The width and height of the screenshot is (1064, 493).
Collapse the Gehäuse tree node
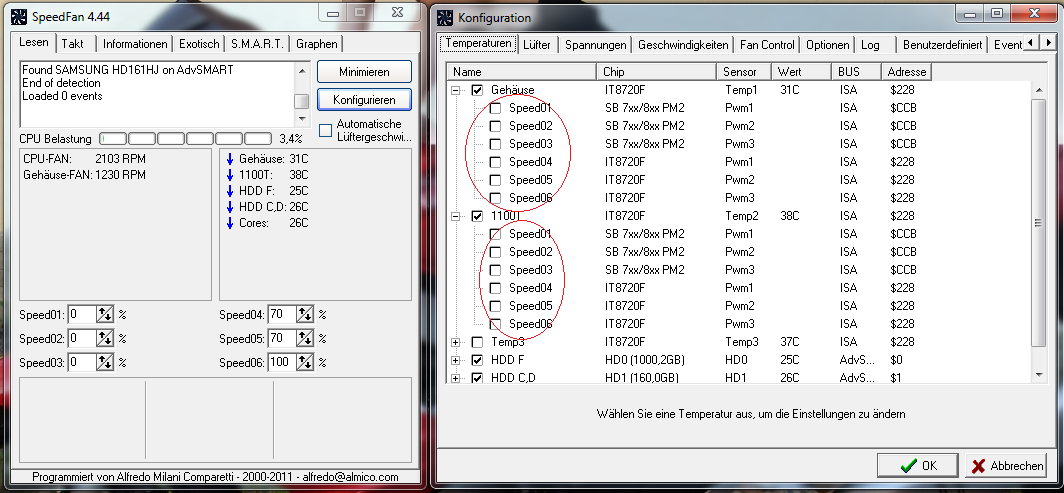455,90
